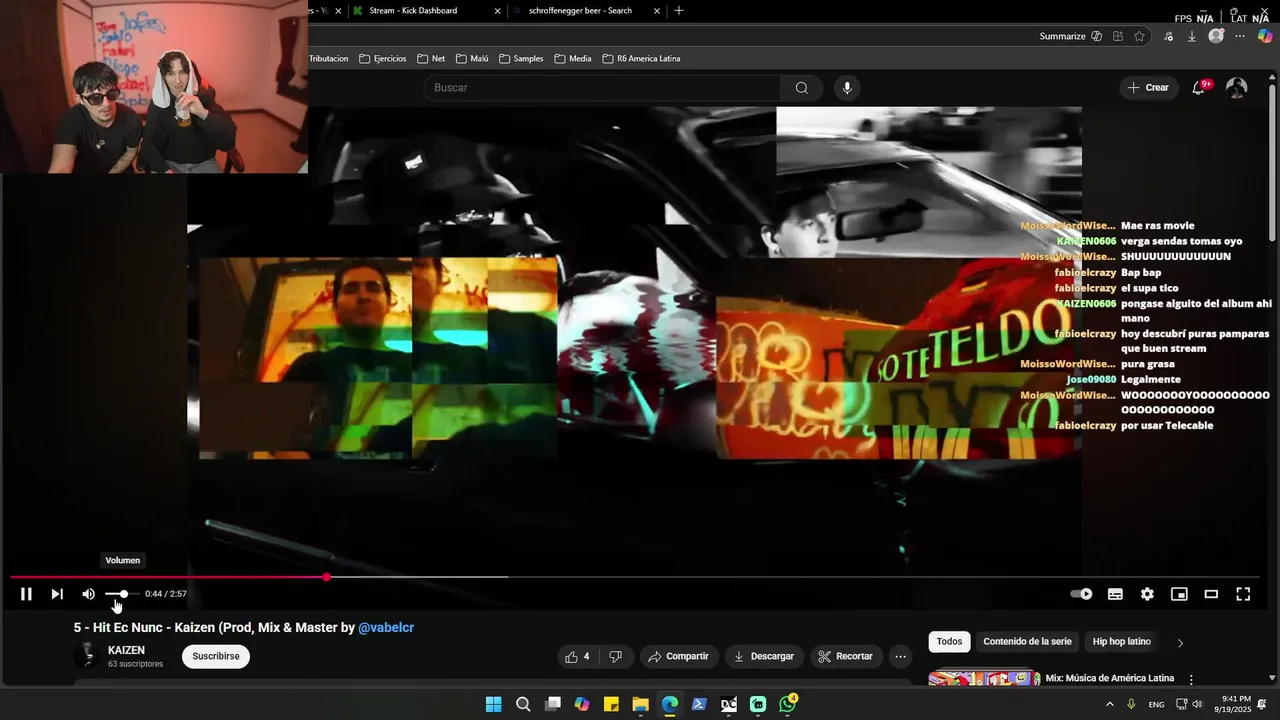Open the @vabelcr channel link

pos(386,628)
